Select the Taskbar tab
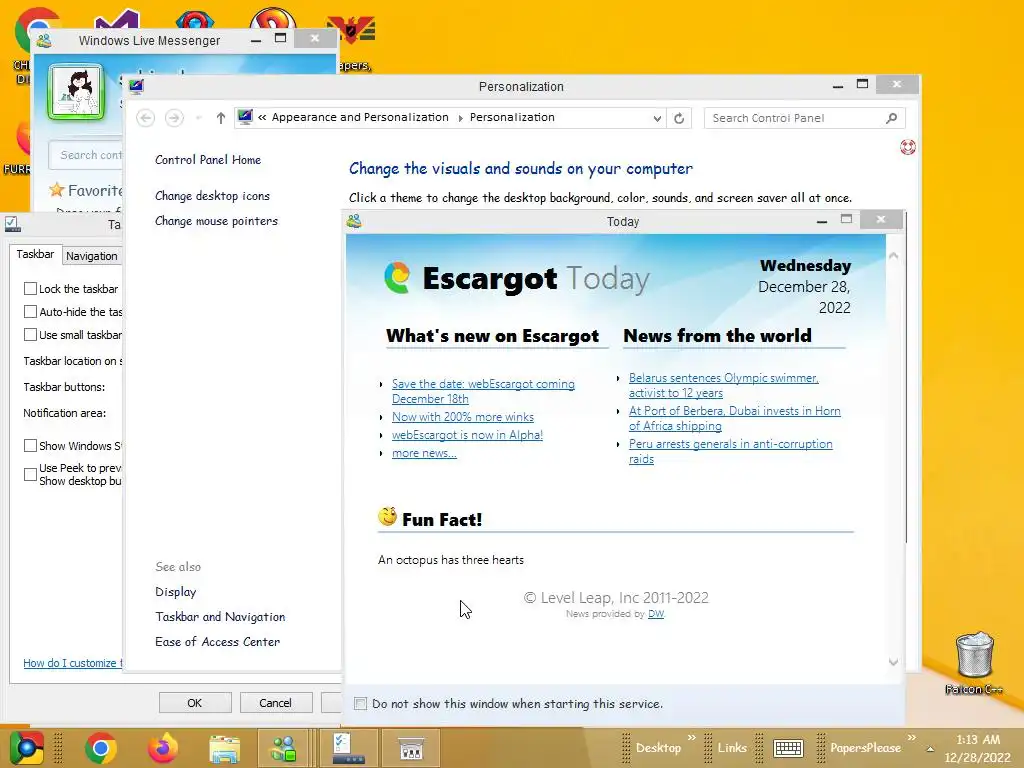This screenshot has width=1024, height=768. 35,254
